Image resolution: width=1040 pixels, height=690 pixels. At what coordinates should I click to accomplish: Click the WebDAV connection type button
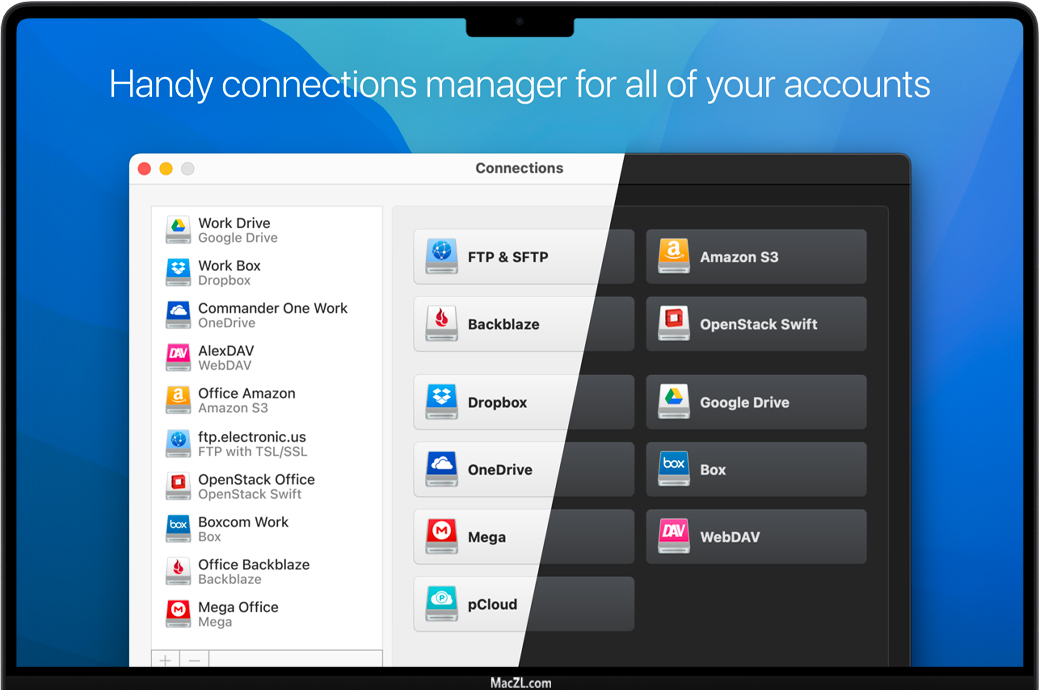point(756,537)
